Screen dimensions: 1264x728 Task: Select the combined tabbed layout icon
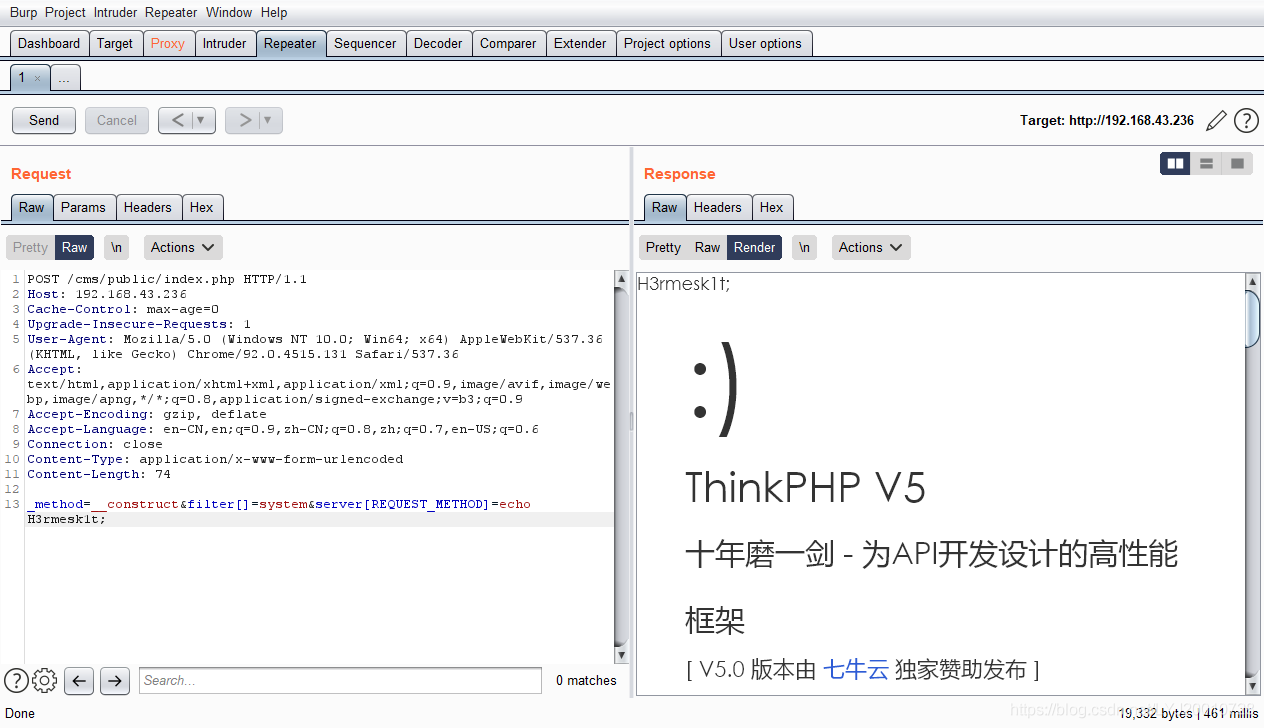click(x=1237, y=163)
